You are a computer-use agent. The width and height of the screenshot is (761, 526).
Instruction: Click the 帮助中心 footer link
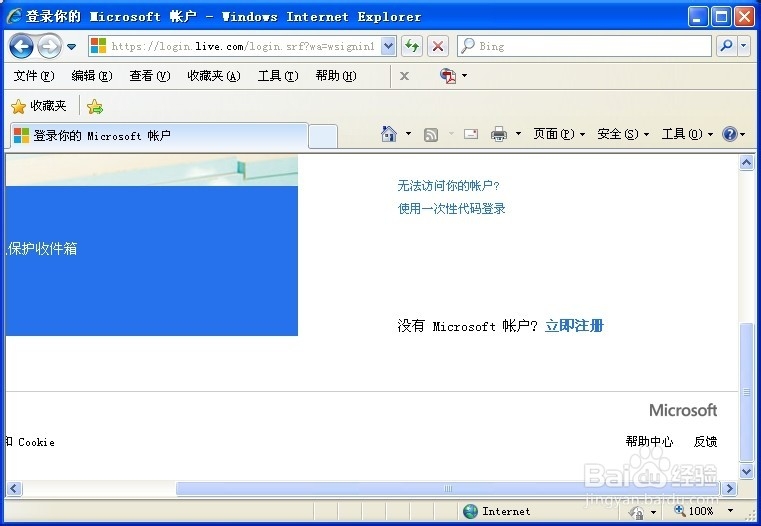pos(649,442)
